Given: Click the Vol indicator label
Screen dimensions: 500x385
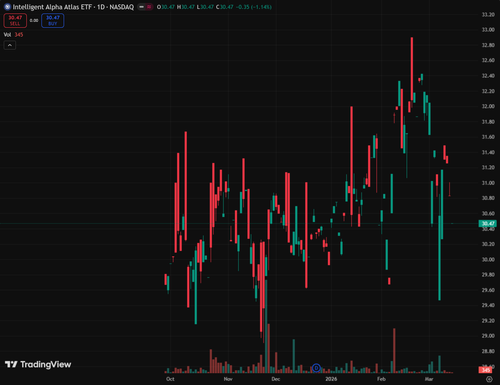Looking at the screenshot, I should (x=7, y=35).
